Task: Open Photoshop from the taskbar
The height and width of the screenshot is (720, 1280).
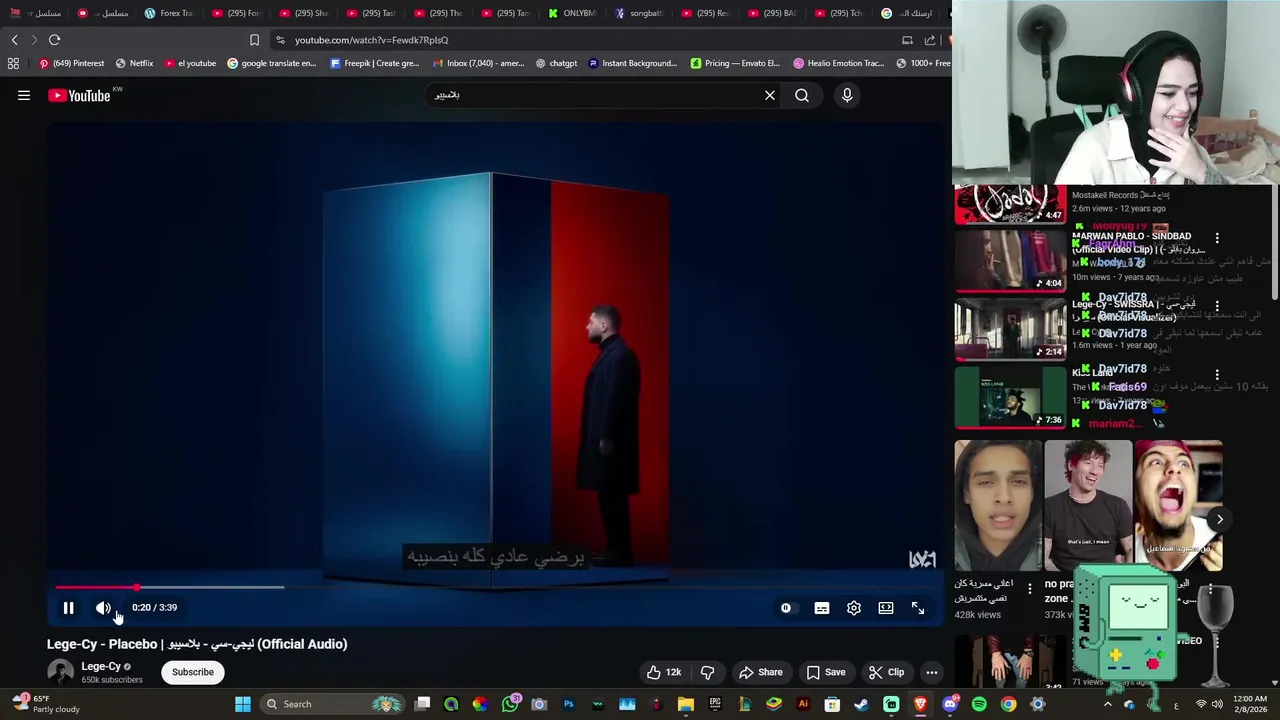Action: pyautogui.click(x=568, y=704)
